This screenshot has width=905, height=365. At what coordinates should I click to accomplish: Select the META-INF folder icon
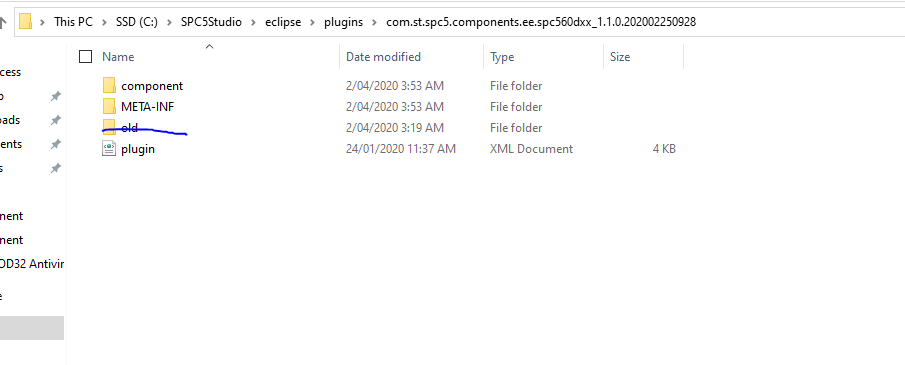pyautogui.click(x=109, y=106)
